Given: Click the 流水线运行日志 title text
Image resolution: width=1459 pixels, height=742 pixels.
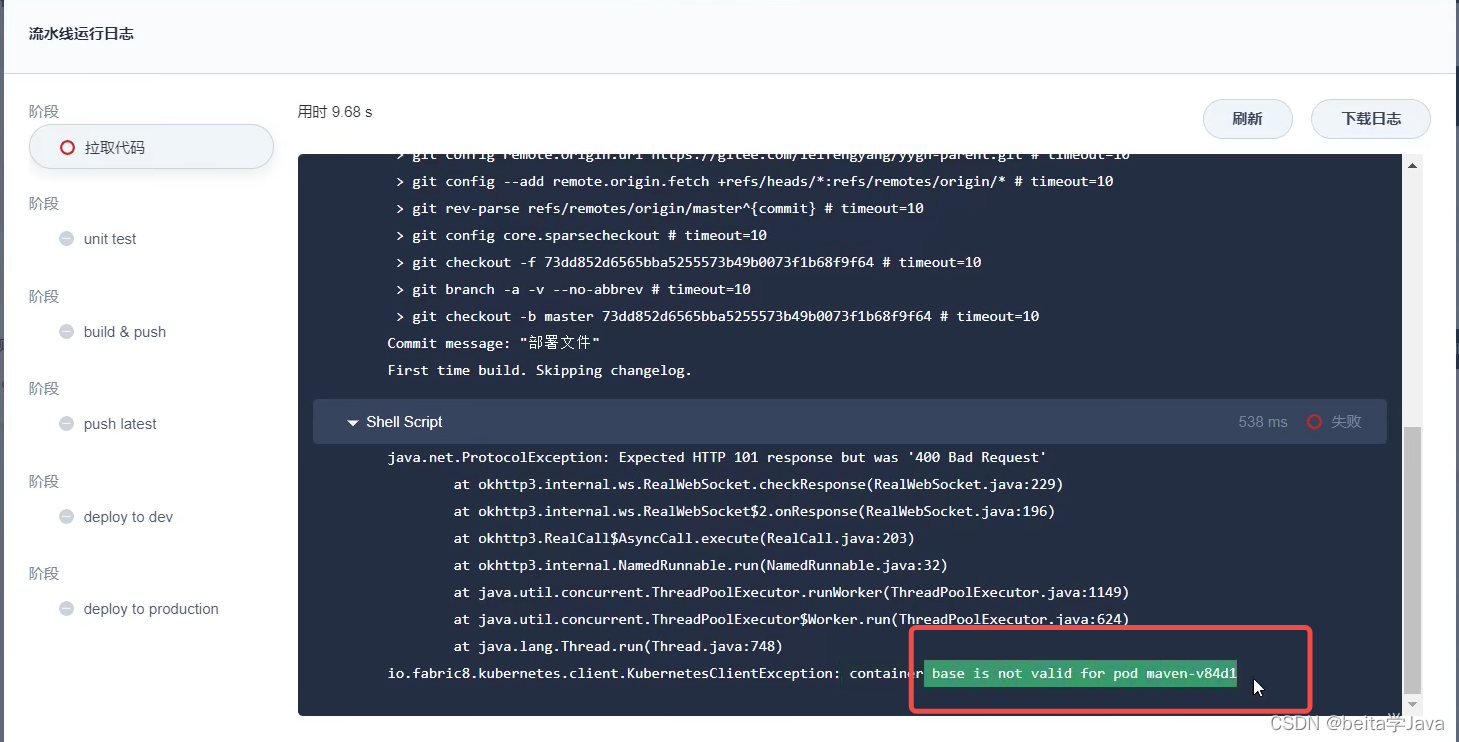Looking at the screenshot, I should pos(81,33).
